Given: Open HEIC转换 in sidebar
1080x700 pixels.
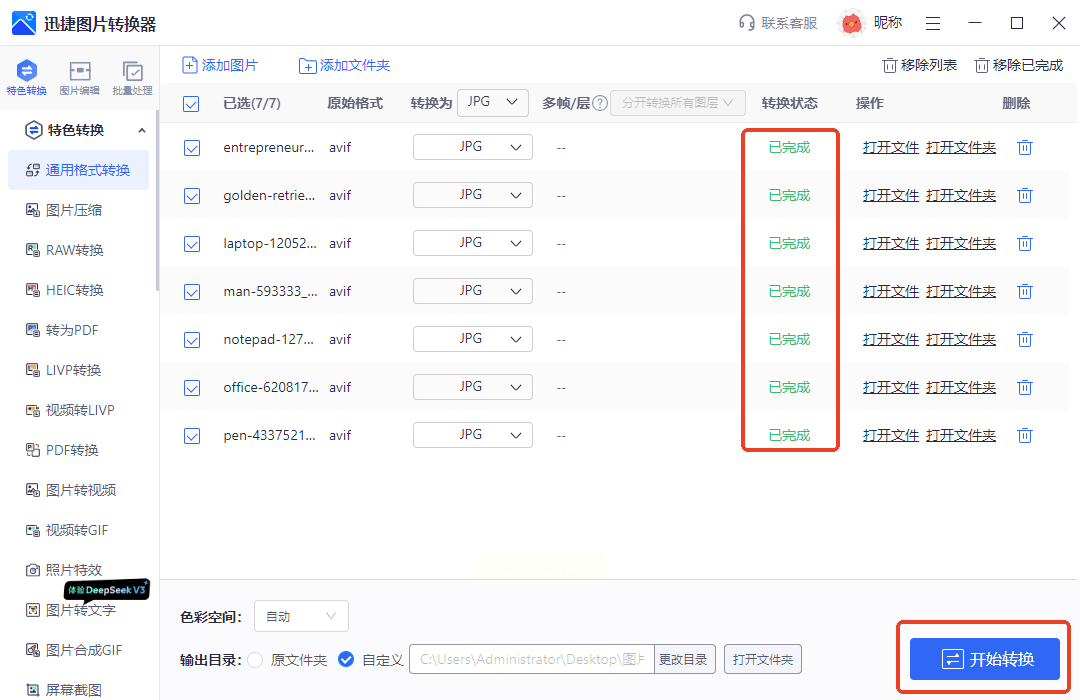Looking at the screenshot, I should pos(65,290).
